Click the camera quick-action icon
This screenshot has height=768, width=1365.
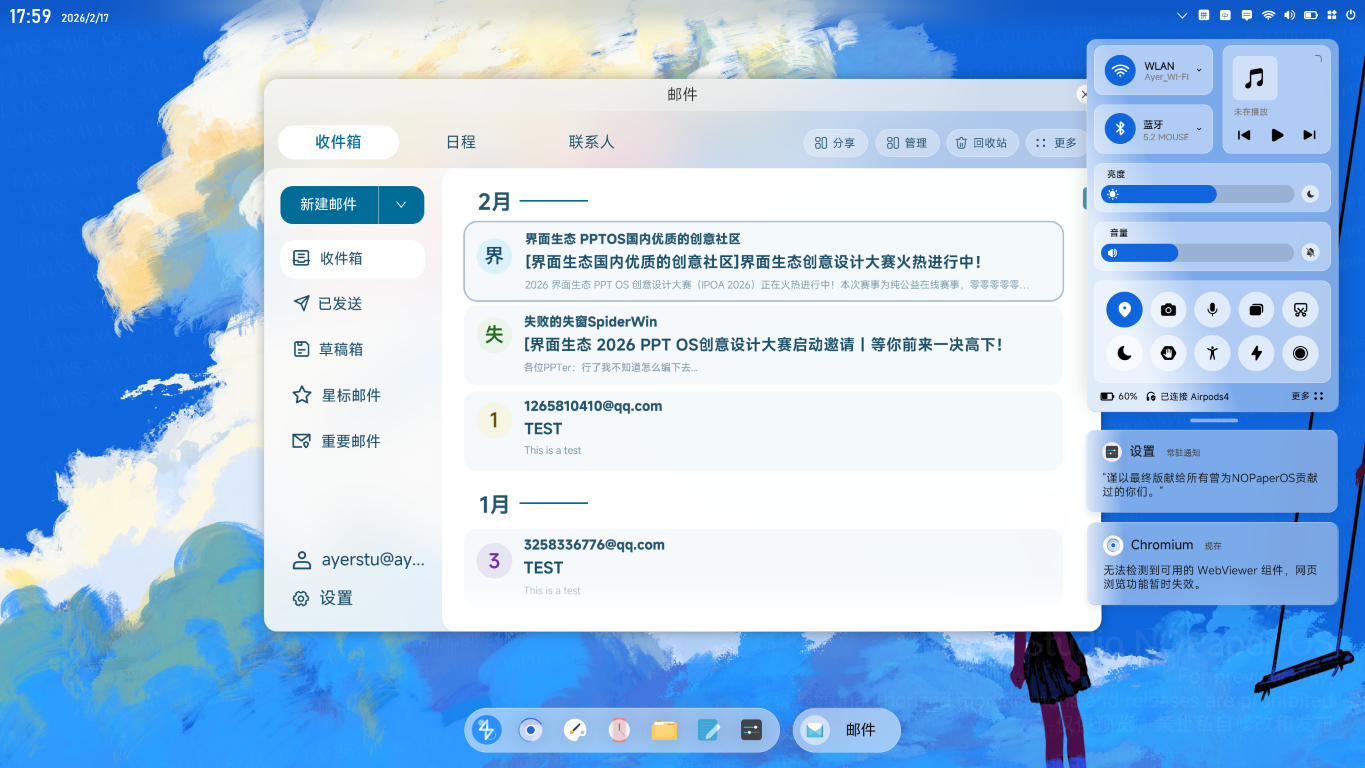(1168, 310)
